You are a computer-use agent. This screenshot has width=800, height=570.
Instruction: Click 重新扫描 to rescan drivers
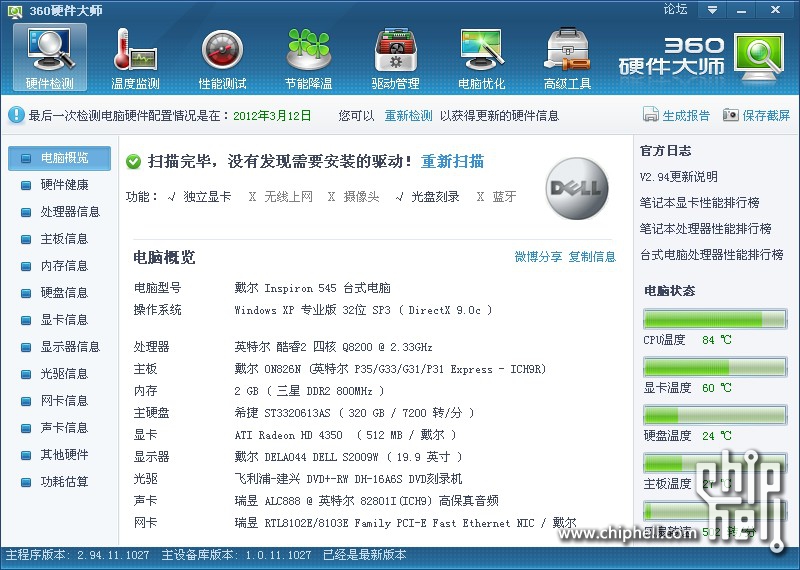[452, 162]
